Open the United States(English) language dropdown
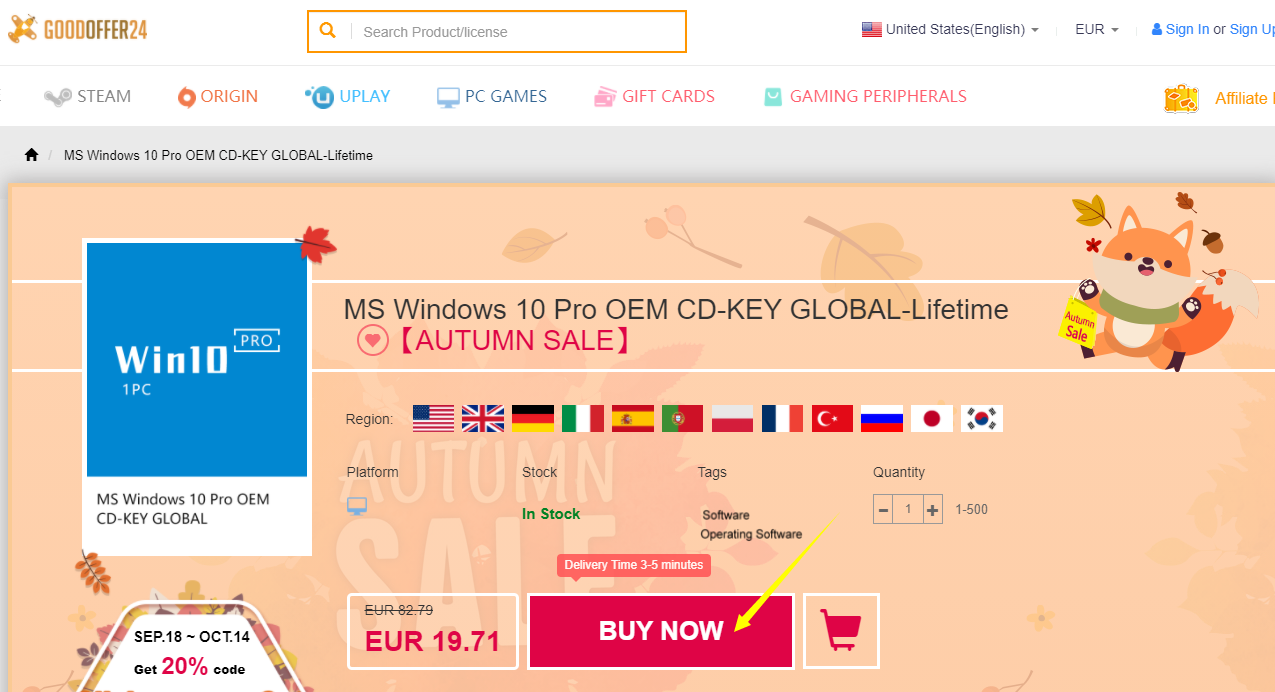The height and width of the screenshot is (692, 1275). 950,30
